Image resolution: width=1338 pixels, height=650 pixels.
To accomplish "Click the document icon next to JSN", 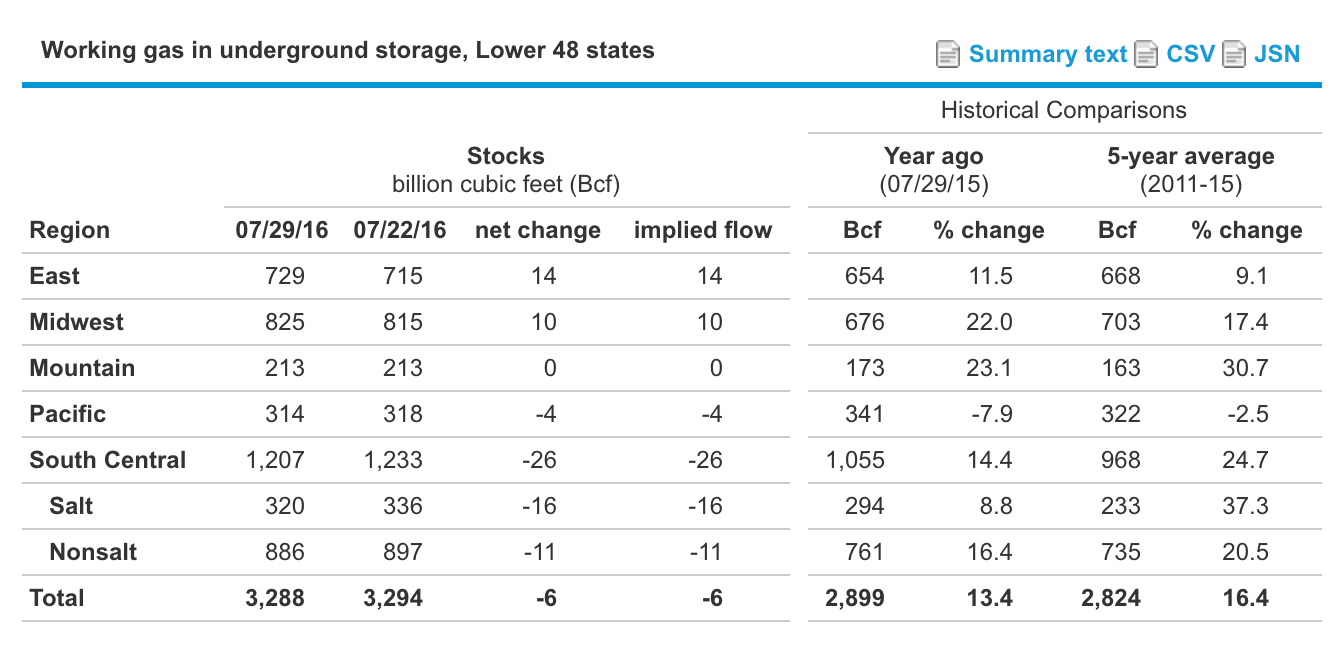I will 1236,54.
